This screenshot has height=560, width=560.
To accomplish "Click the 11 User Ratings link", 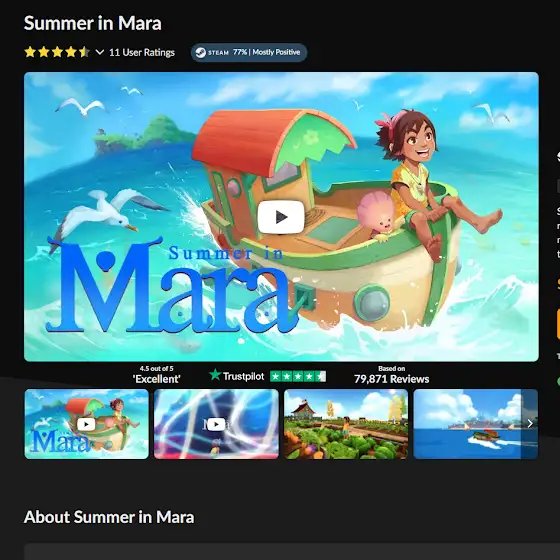I will click(x=142, y=52).
